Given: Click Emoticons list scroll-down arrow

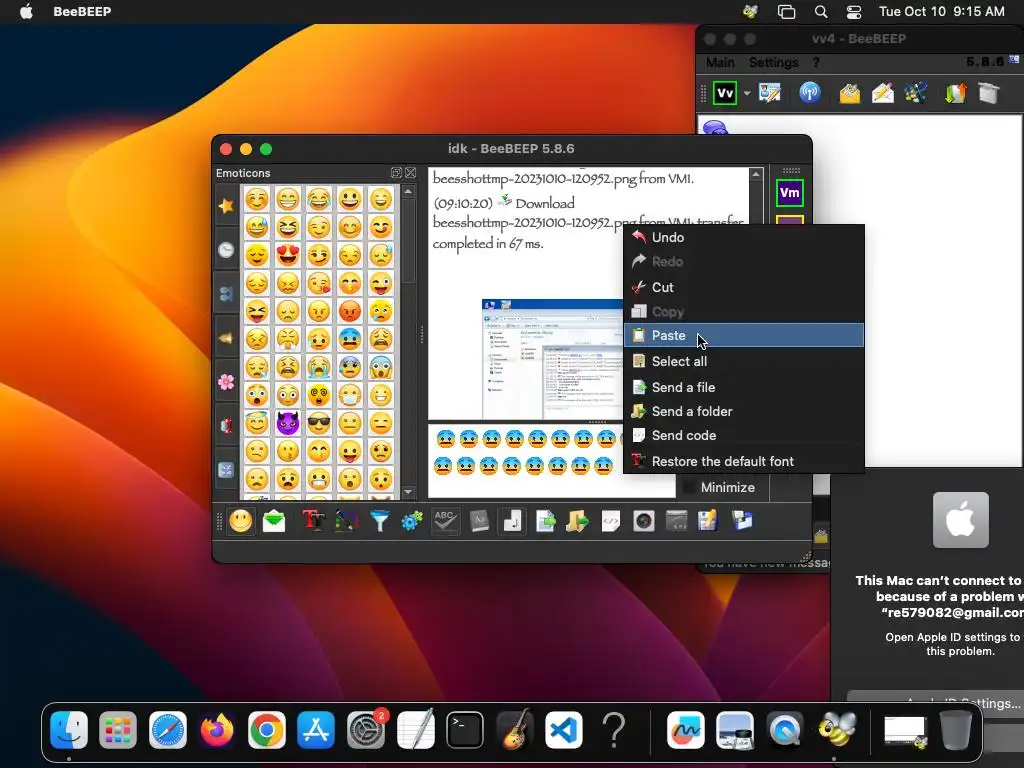Looking at the screenshot, I should 408,492.
